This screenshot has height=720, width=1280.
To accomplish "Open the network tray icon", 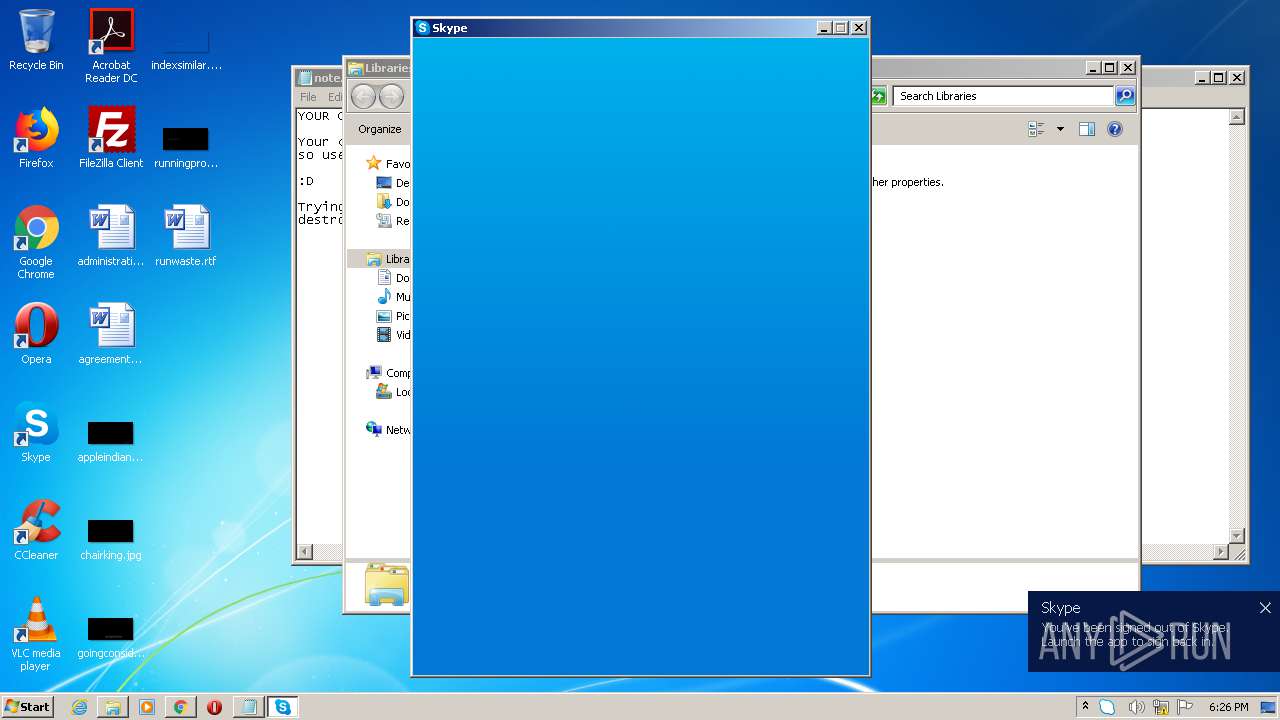I will [1161, 707].
